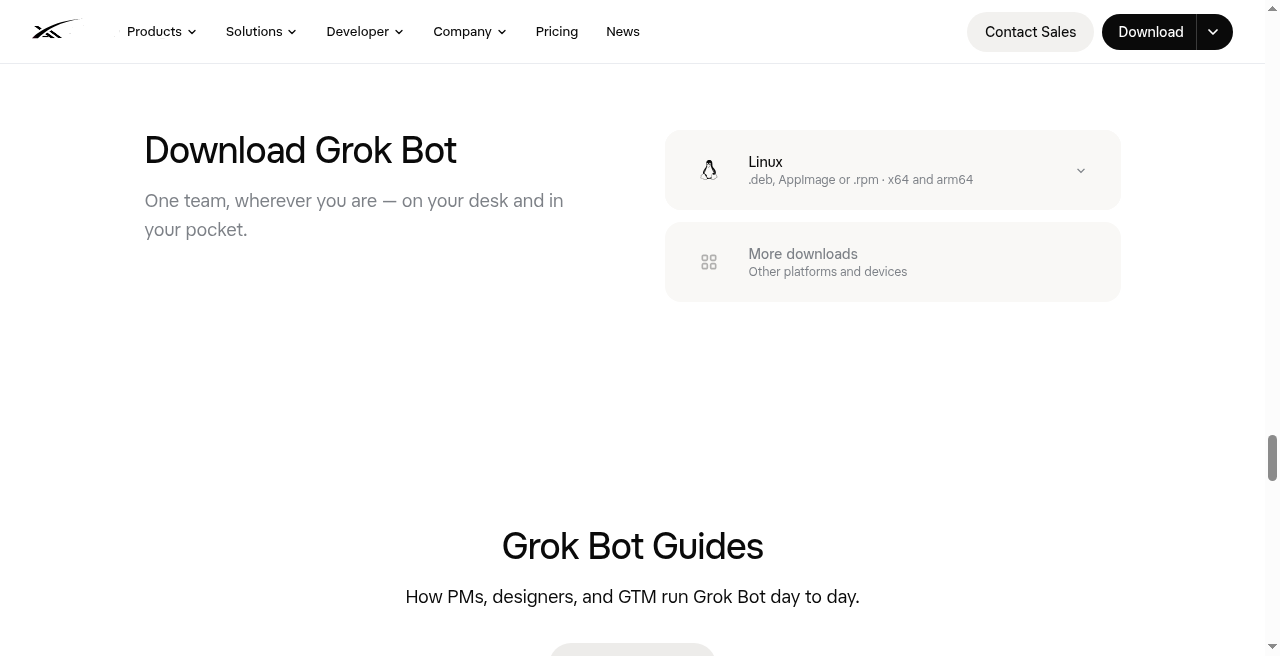Expand the Linux download options chevron
The image size is (1280, 656).
pyautogui.click(x=1080, y=171)
